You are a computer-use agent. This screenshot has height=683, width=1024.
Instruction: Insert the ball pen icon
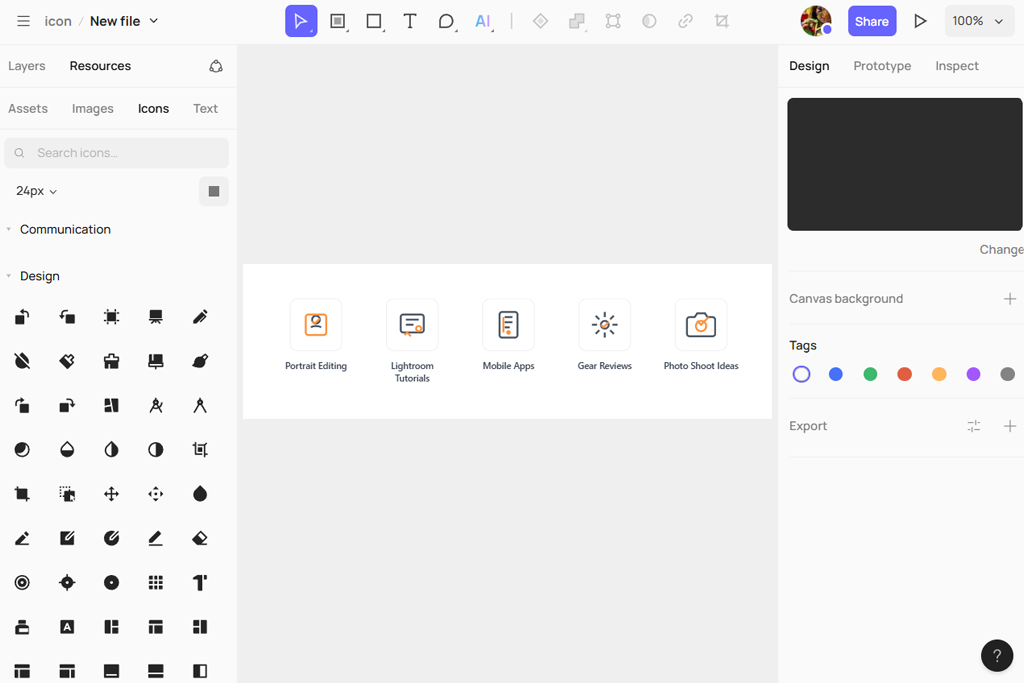[200, 317]
